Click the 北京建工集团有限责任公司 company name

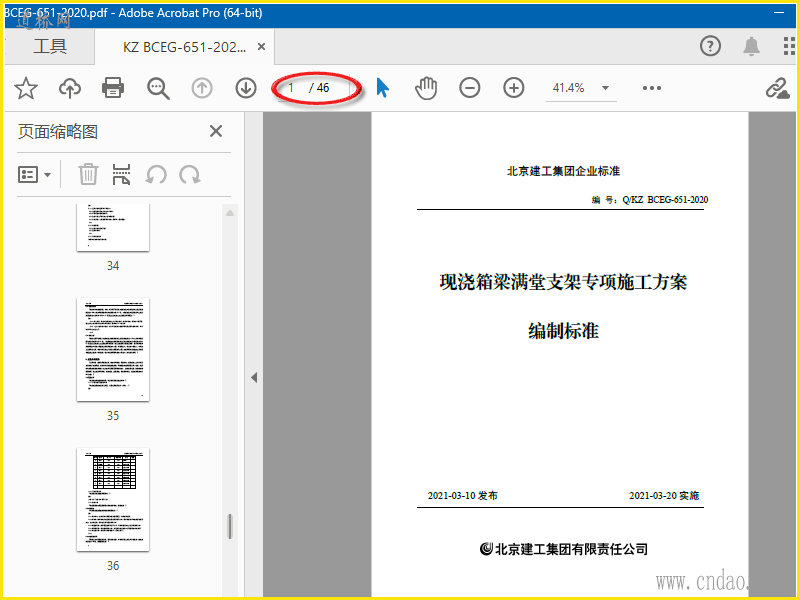(571, 549)
